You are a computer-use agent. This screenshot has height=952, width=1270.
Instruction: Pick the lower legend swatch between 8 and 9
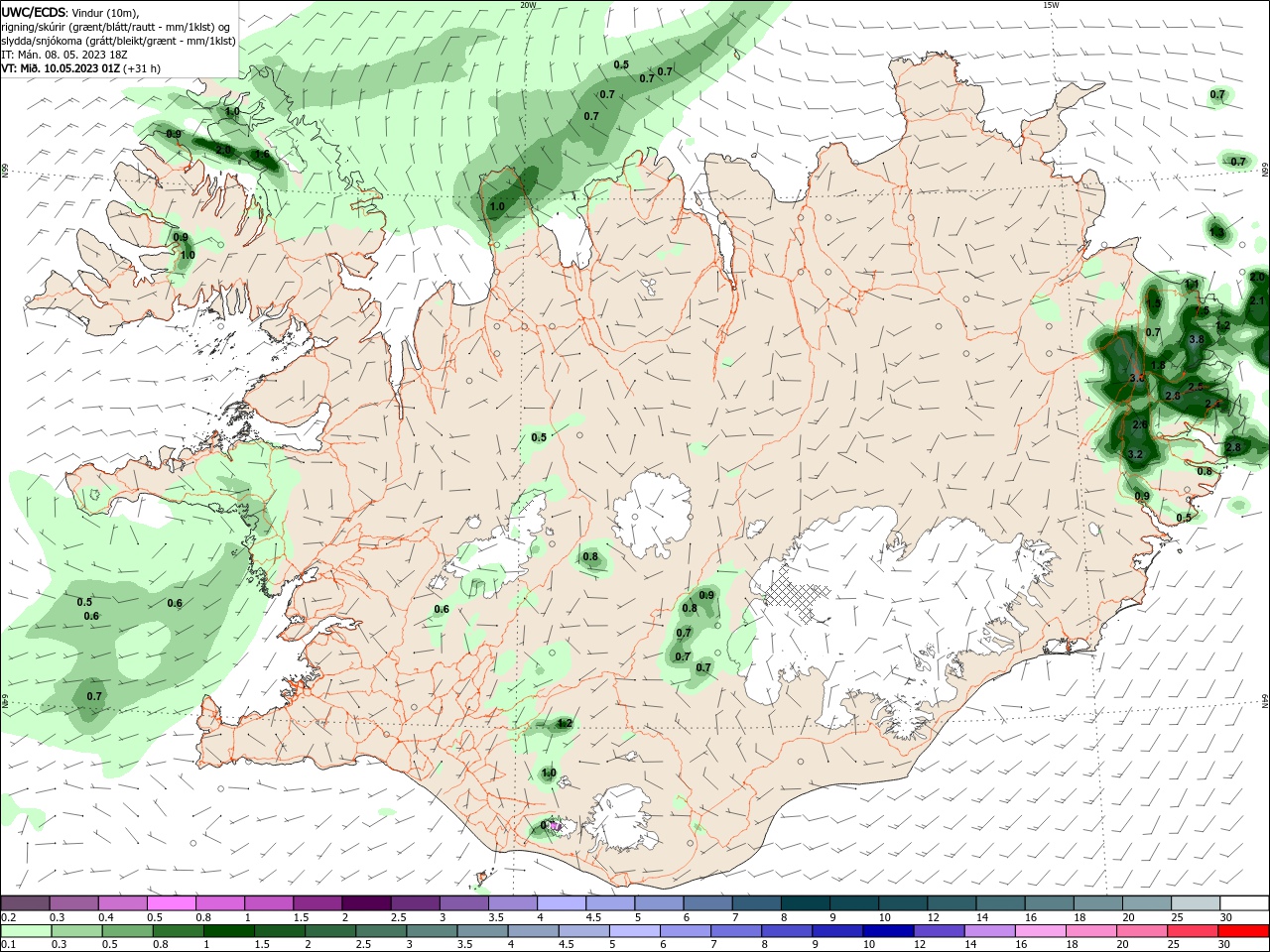point(787,931)
